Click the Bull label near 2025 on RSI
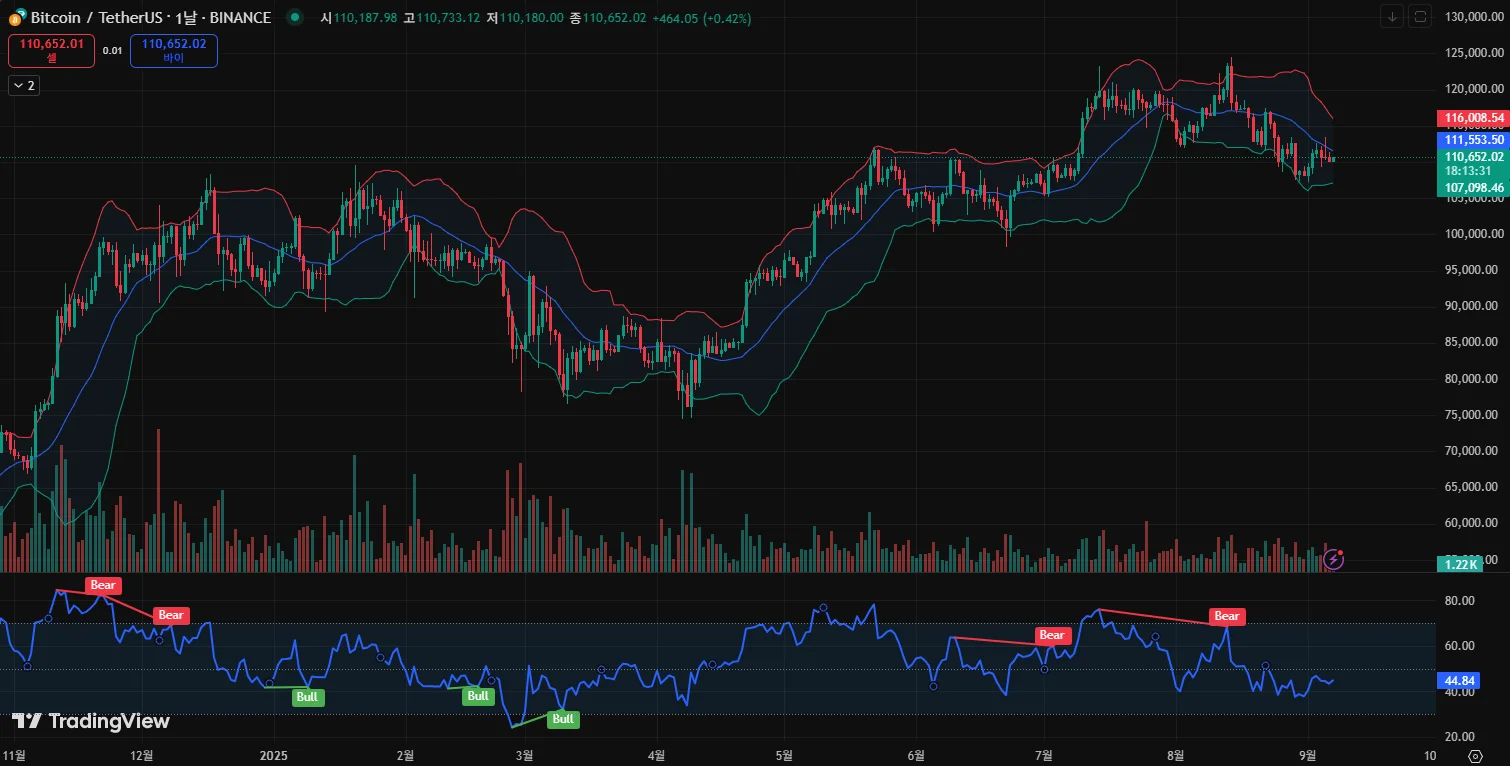 (308, 697)
